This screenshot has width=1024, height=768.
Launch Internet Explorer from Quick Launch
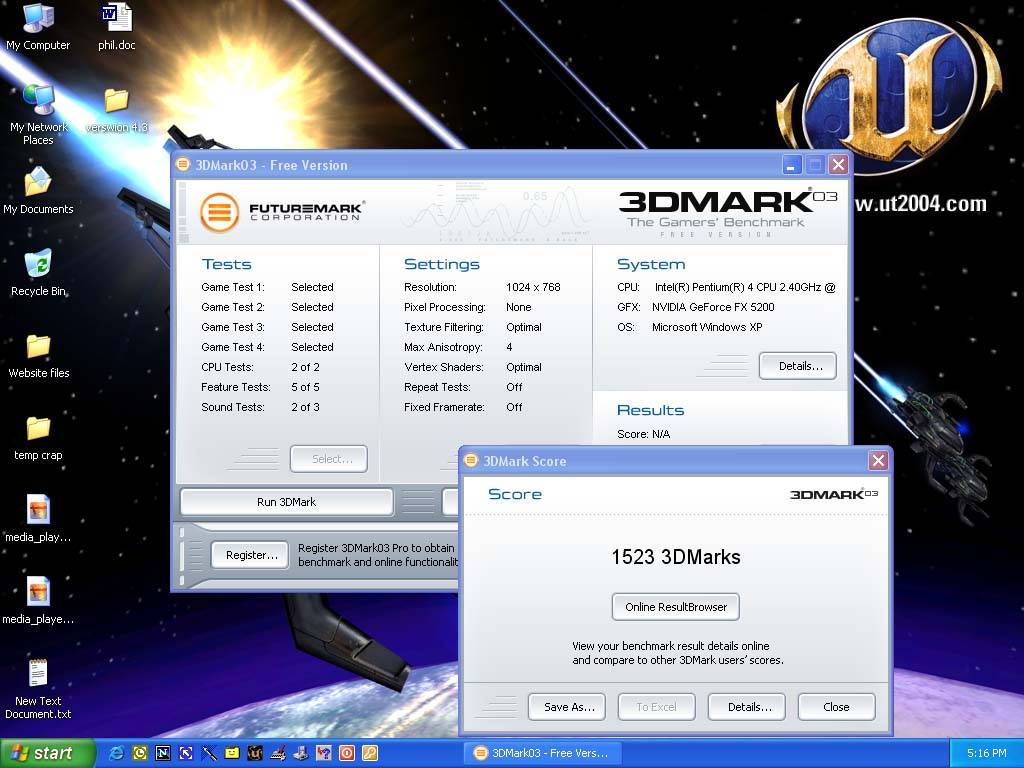click(x=117, y=753)
